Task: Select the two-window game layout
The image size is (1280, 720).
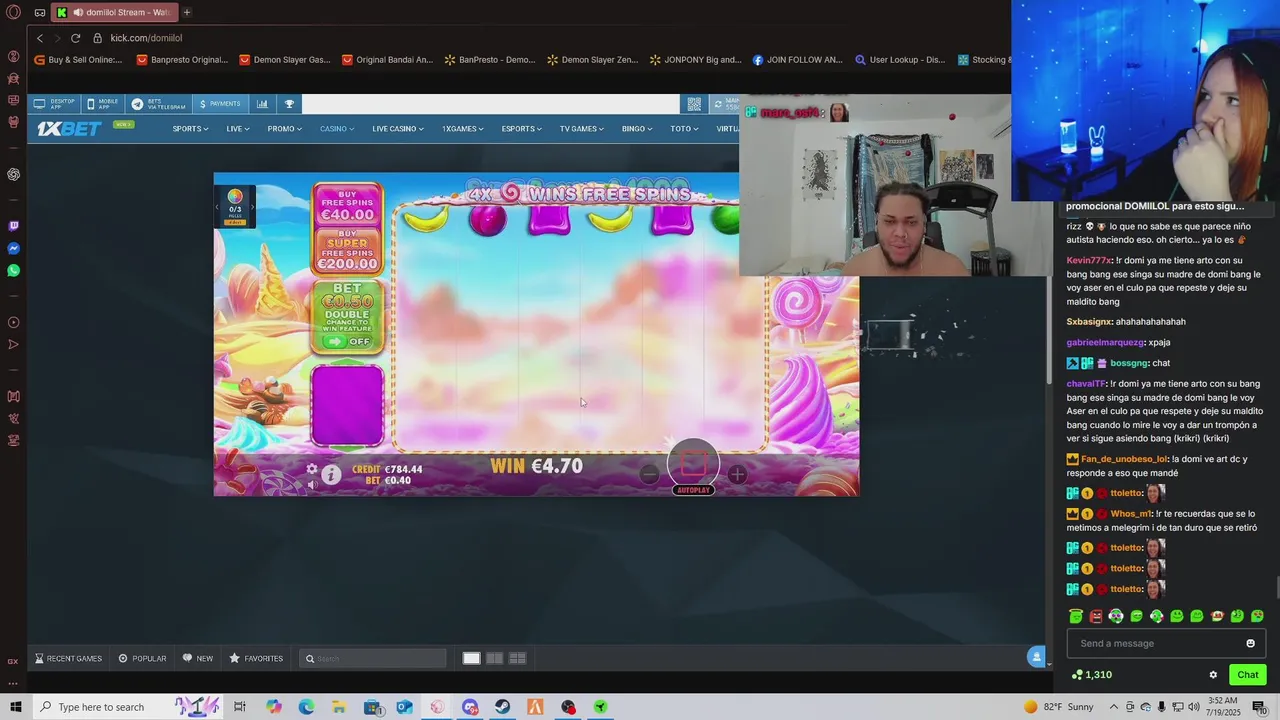Action: 494,658
